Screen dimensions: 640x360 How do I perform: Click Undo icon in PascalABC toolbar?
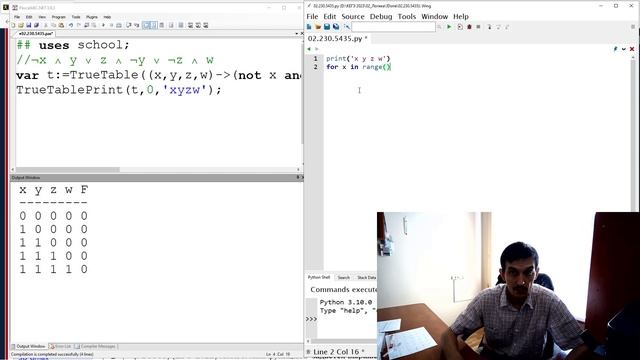(71, 25)
